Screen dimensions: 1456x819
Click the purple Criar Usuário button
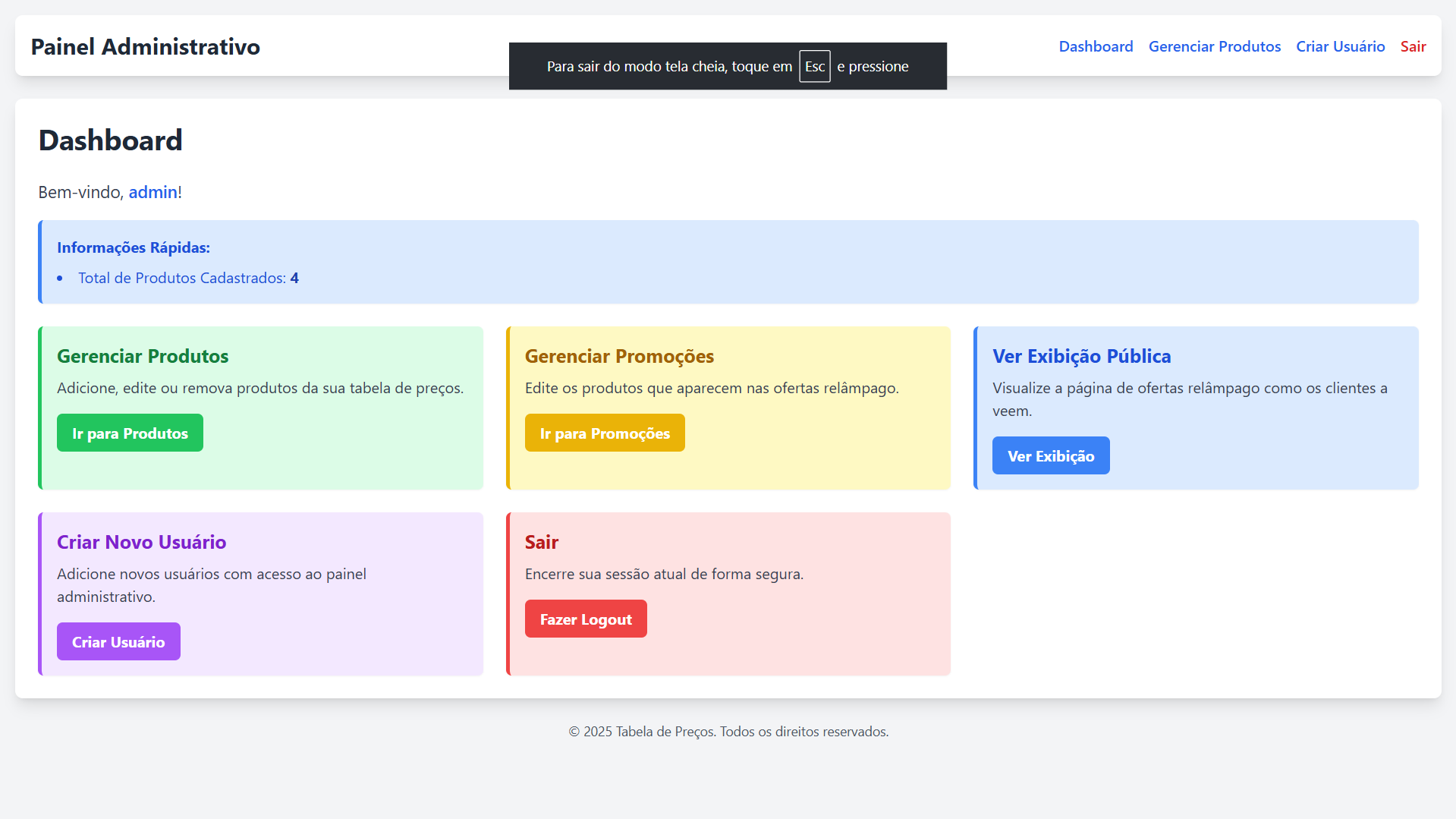tap(118, 641)
